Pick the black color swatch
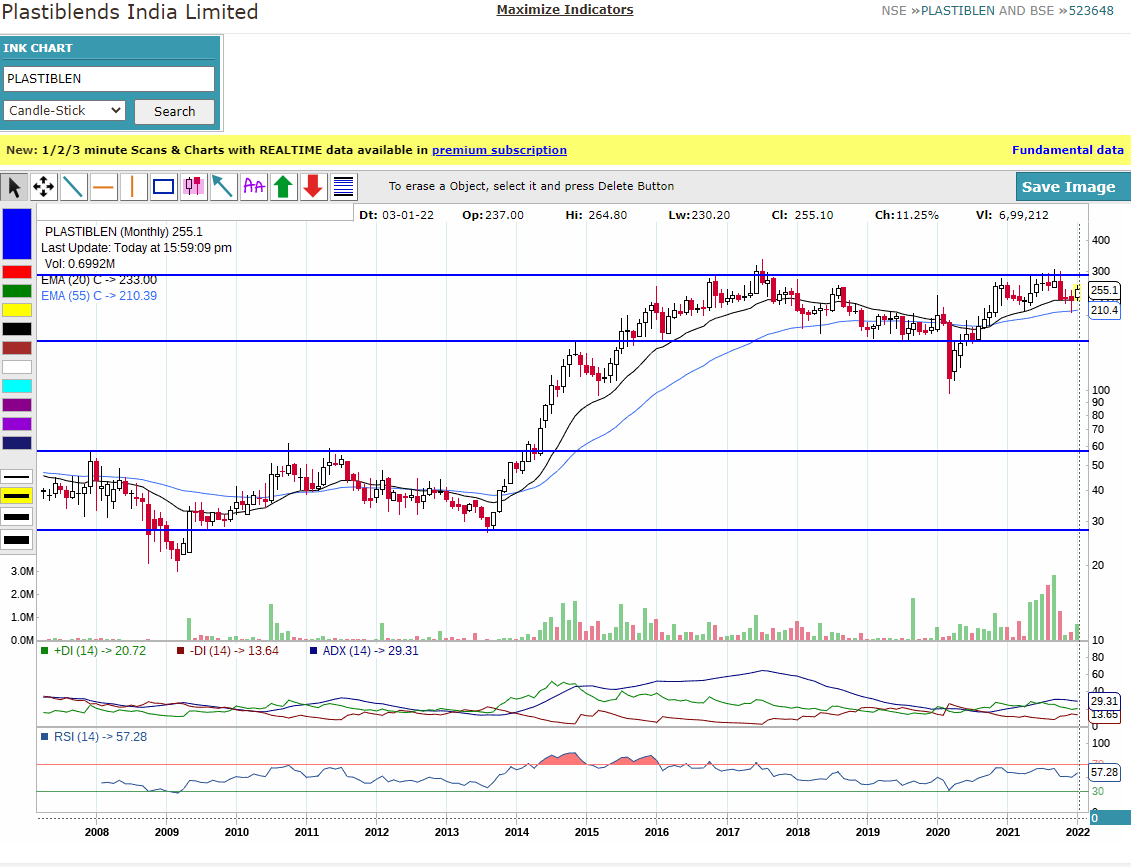The height and width of the screenshot is (867, 1131). point(17,329)
